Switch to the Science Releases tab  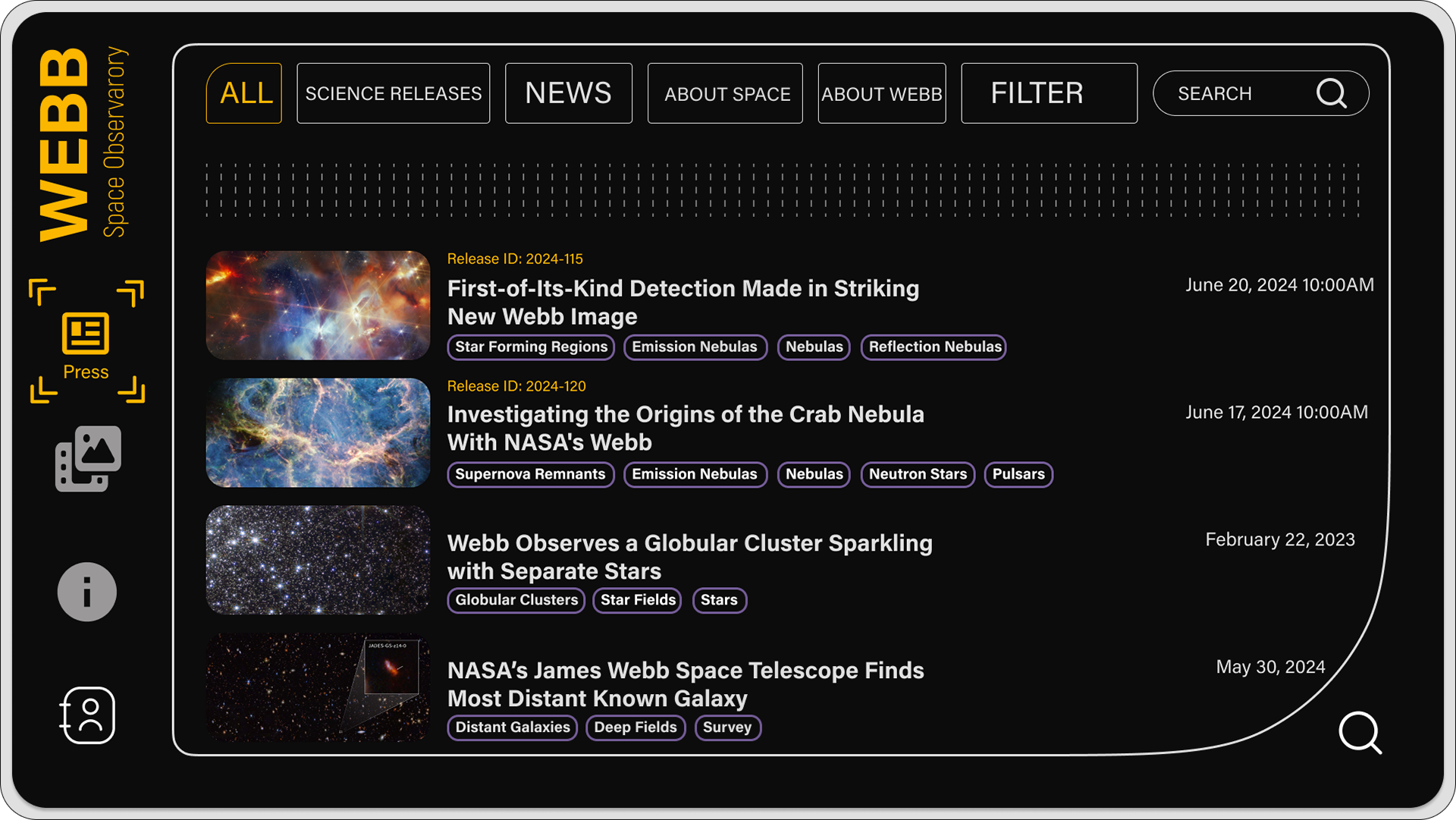(x=394, y=93)
